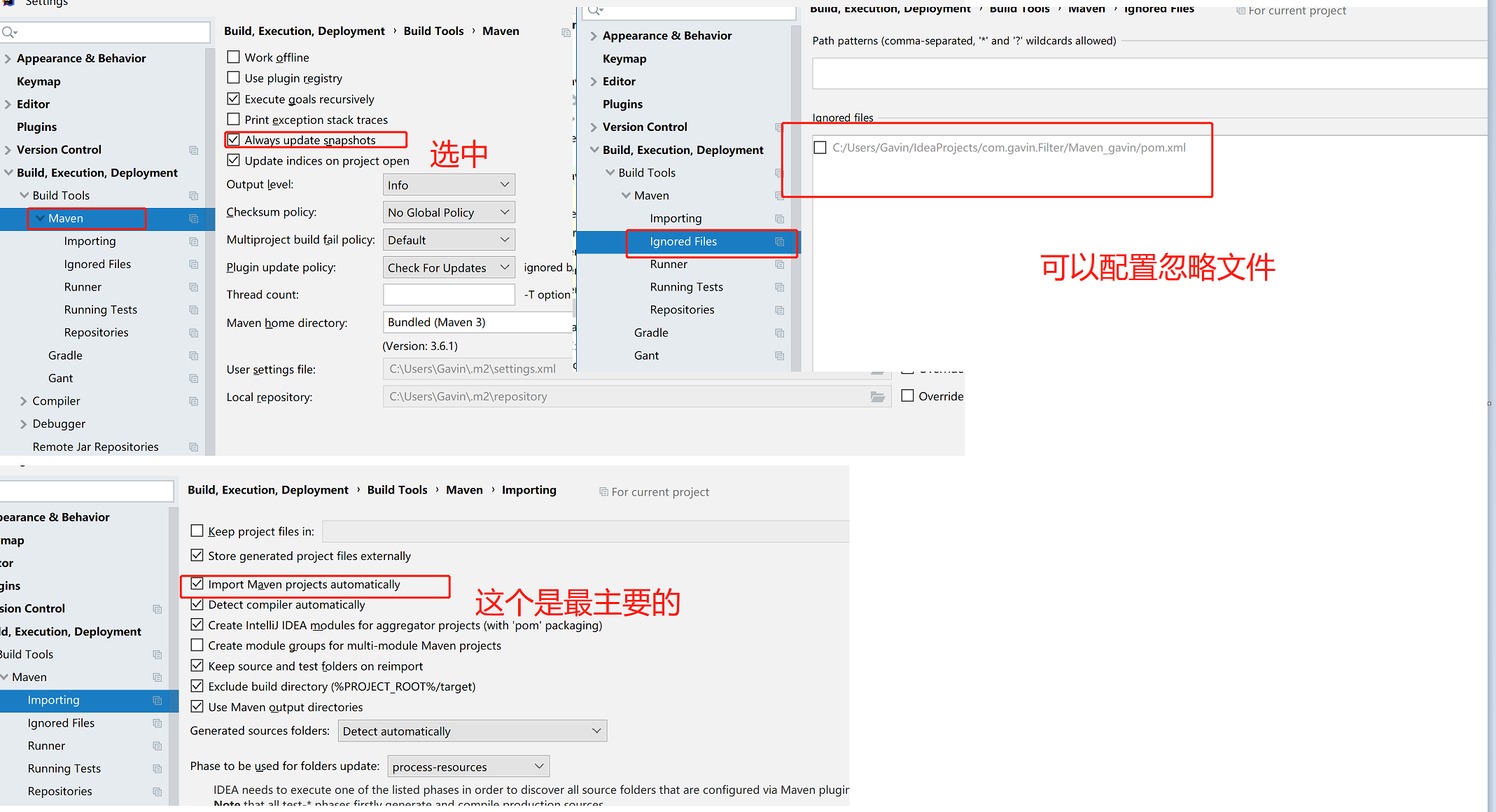
Task: Check the ignored pom.xml file checkbox
Action: point(820,148)
